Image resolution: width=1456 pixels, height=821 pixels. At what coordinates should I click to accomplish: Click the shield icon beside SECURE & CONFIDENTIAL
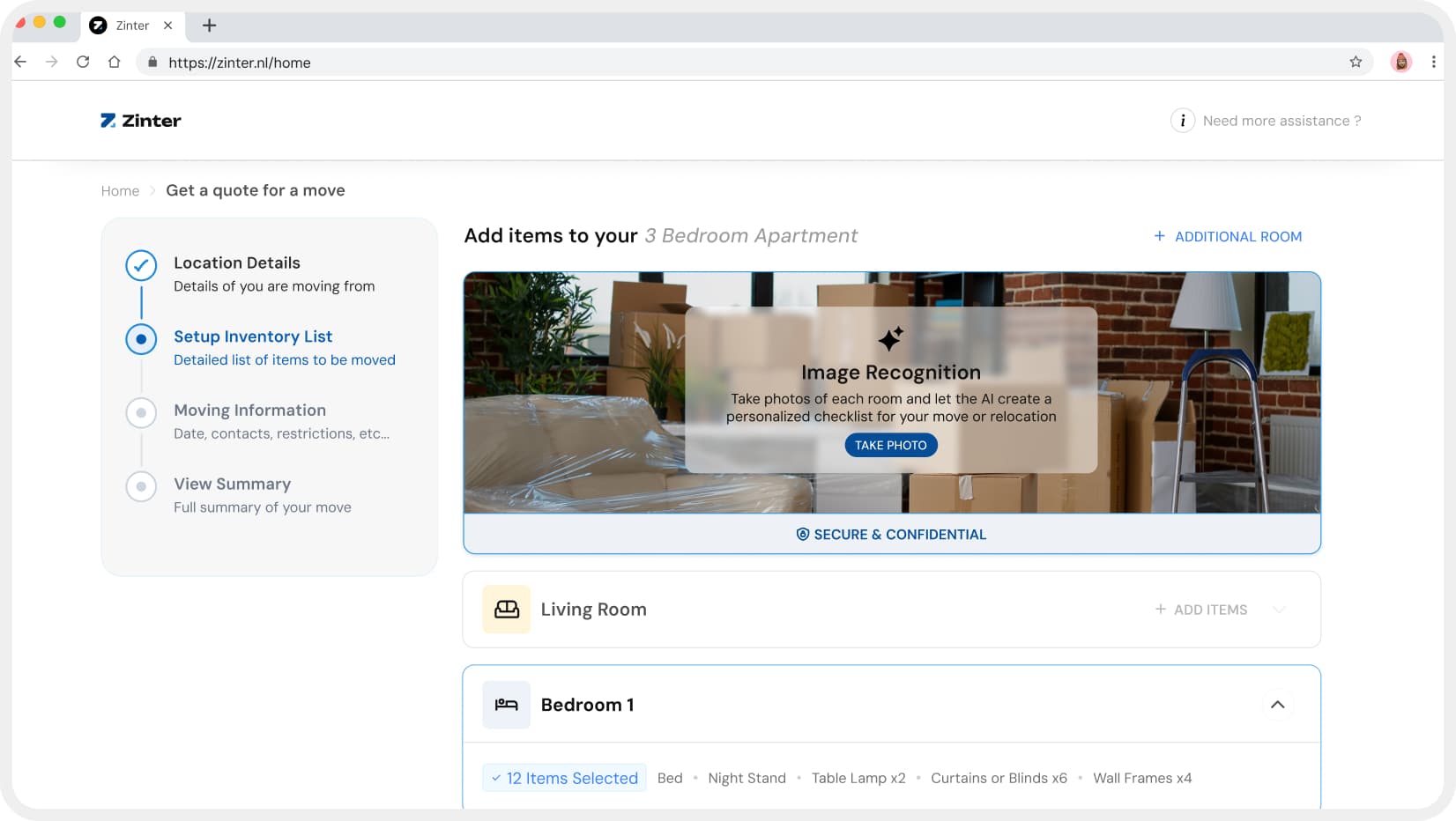pos(801,534)
